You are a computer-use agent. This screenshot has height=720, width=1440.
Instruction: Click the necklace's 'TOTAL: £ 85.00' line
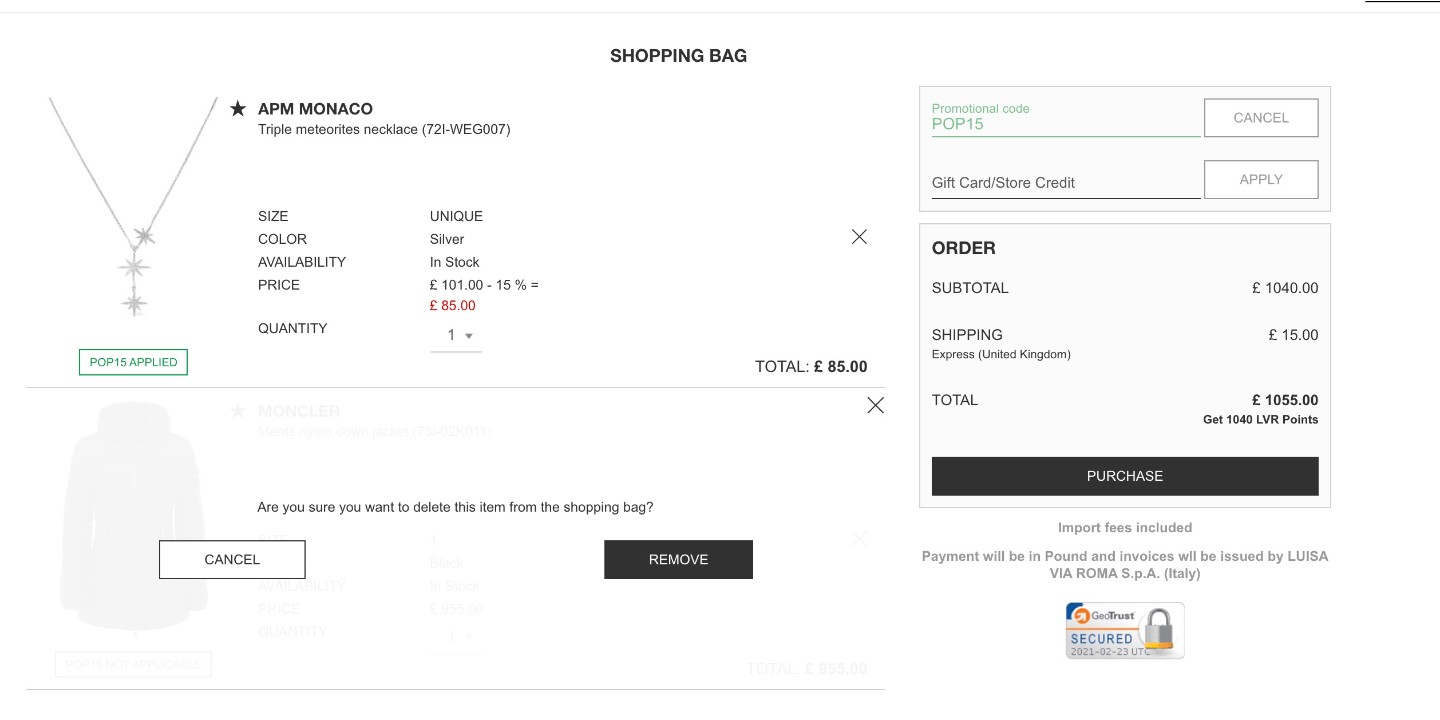[811, 367]
